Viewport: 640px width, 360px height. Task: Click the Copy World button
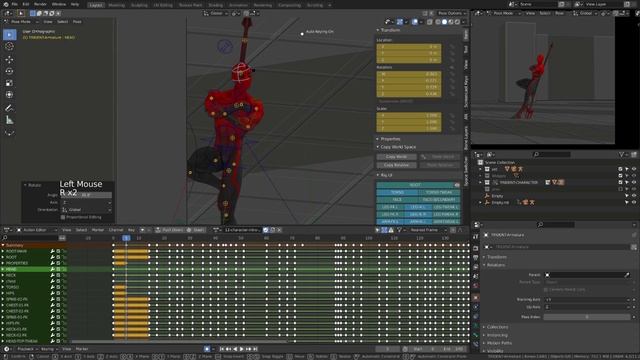pos(396,157)
